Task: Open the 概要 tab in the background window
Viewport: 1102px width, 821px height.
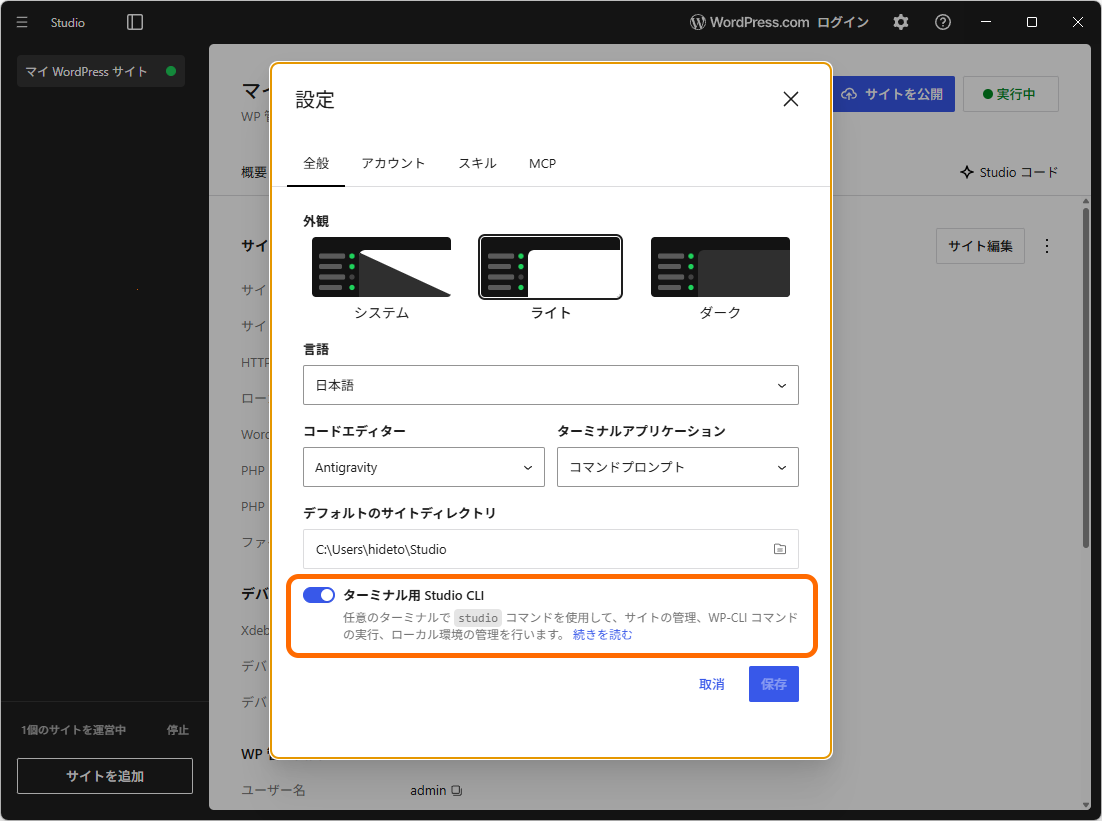Action: [x=254, y=173]
